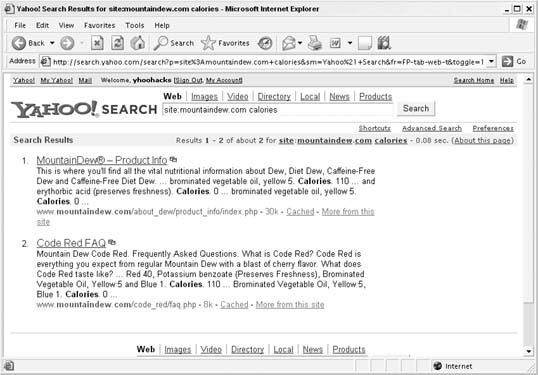
Task: Click the Windows logo throbber
Action: (522, 25)
